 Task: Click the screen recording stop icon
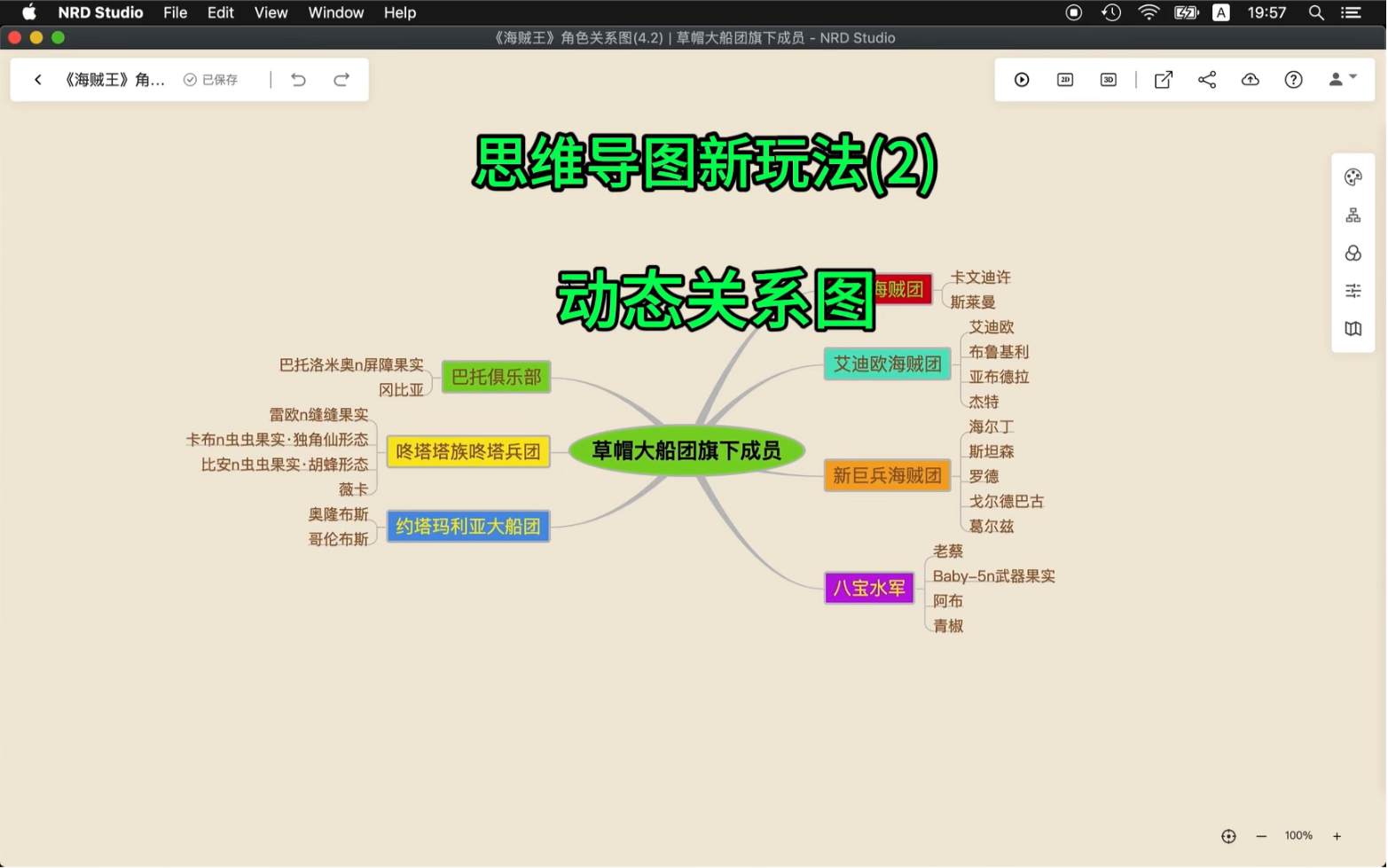pos(1075,12)
